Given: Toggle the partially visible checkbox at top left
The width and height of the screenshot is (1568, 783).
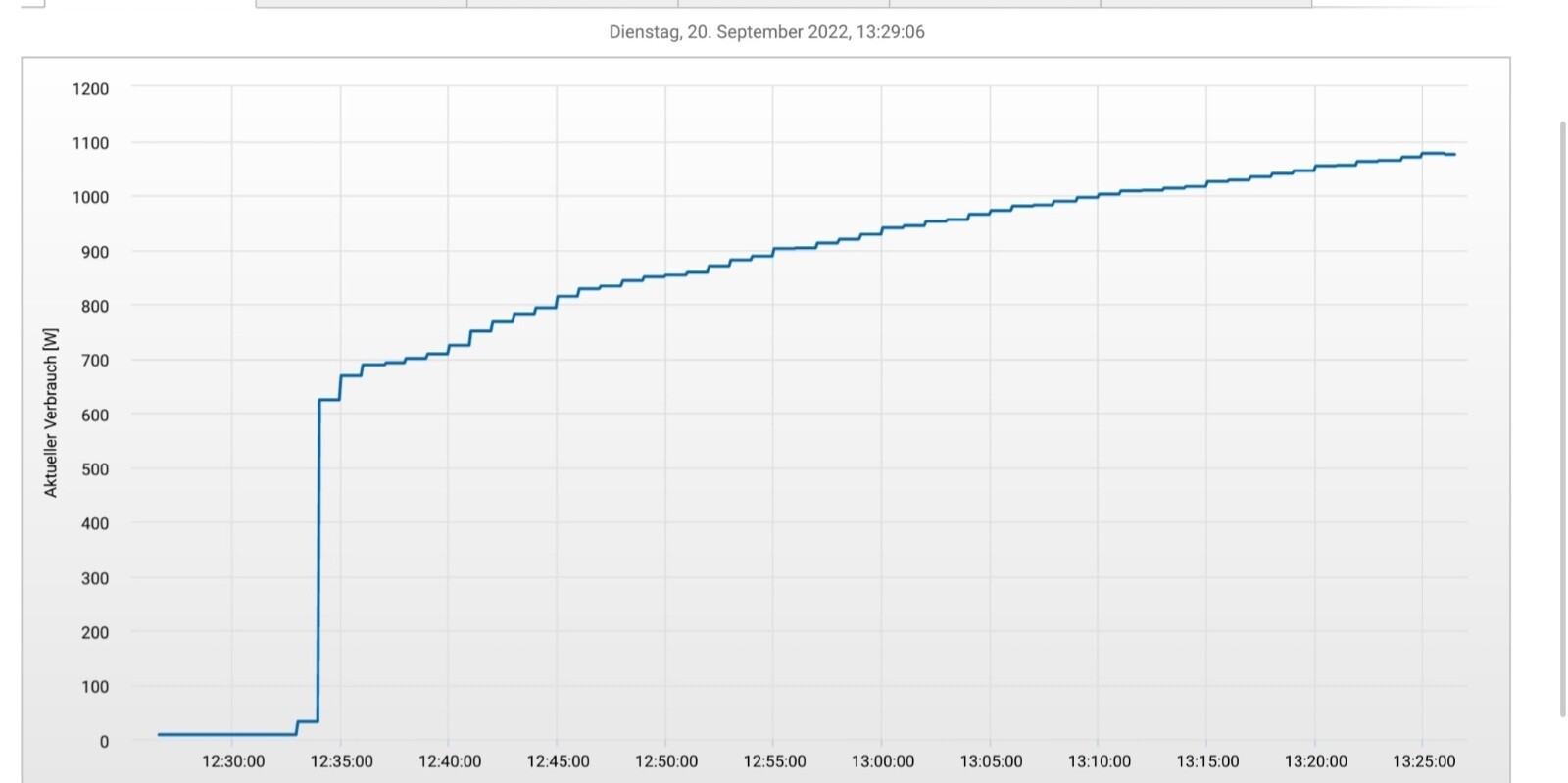Looking at the screenshot, I should point(32,3).
